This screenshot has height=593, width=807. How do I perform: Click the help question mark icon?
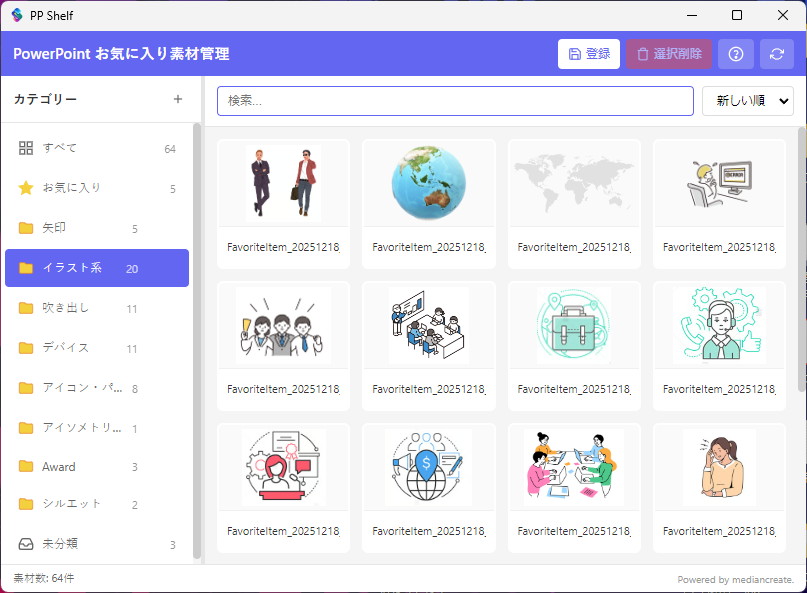(x=736, y=54)
